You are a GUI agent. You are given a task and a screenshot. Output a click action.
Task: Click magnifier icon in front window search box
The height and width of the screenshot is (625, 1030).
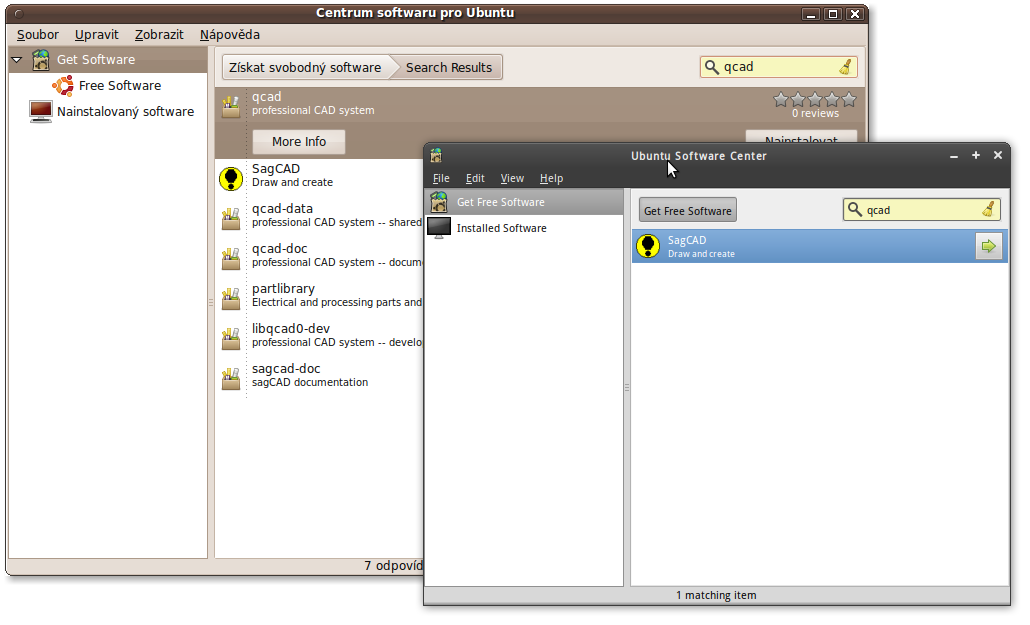(x=855, y=210)
